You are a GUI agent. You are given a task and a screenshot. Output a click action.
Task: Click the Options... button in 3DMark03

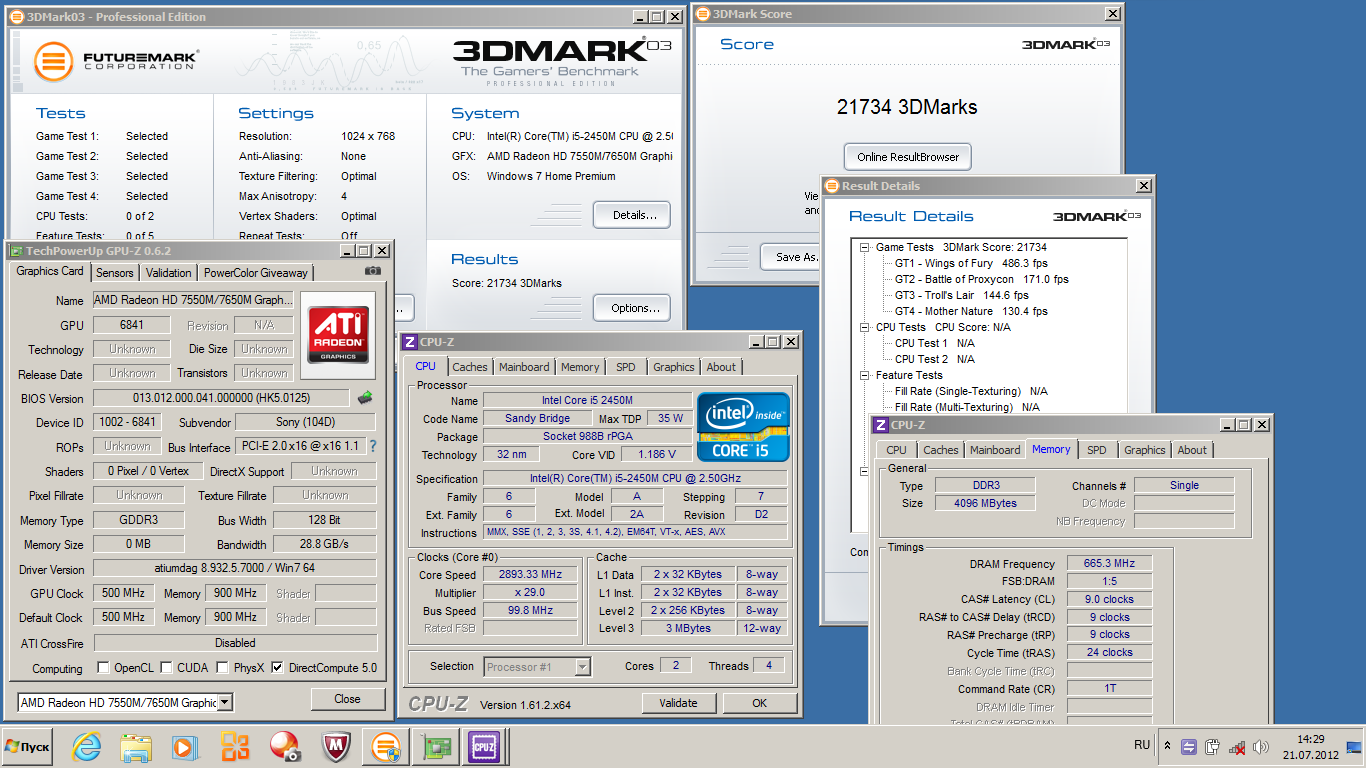[632, 308]
